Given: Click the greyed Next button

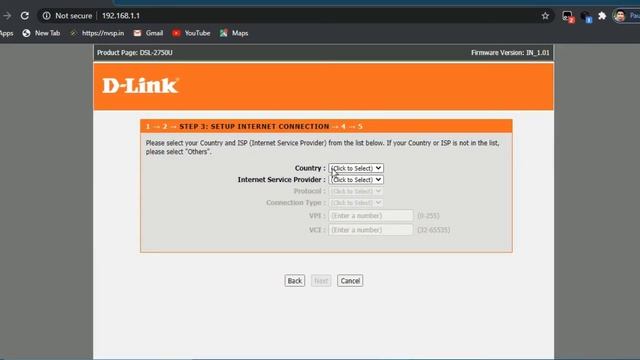Looking at the screenshot, I should click(321, 281).
